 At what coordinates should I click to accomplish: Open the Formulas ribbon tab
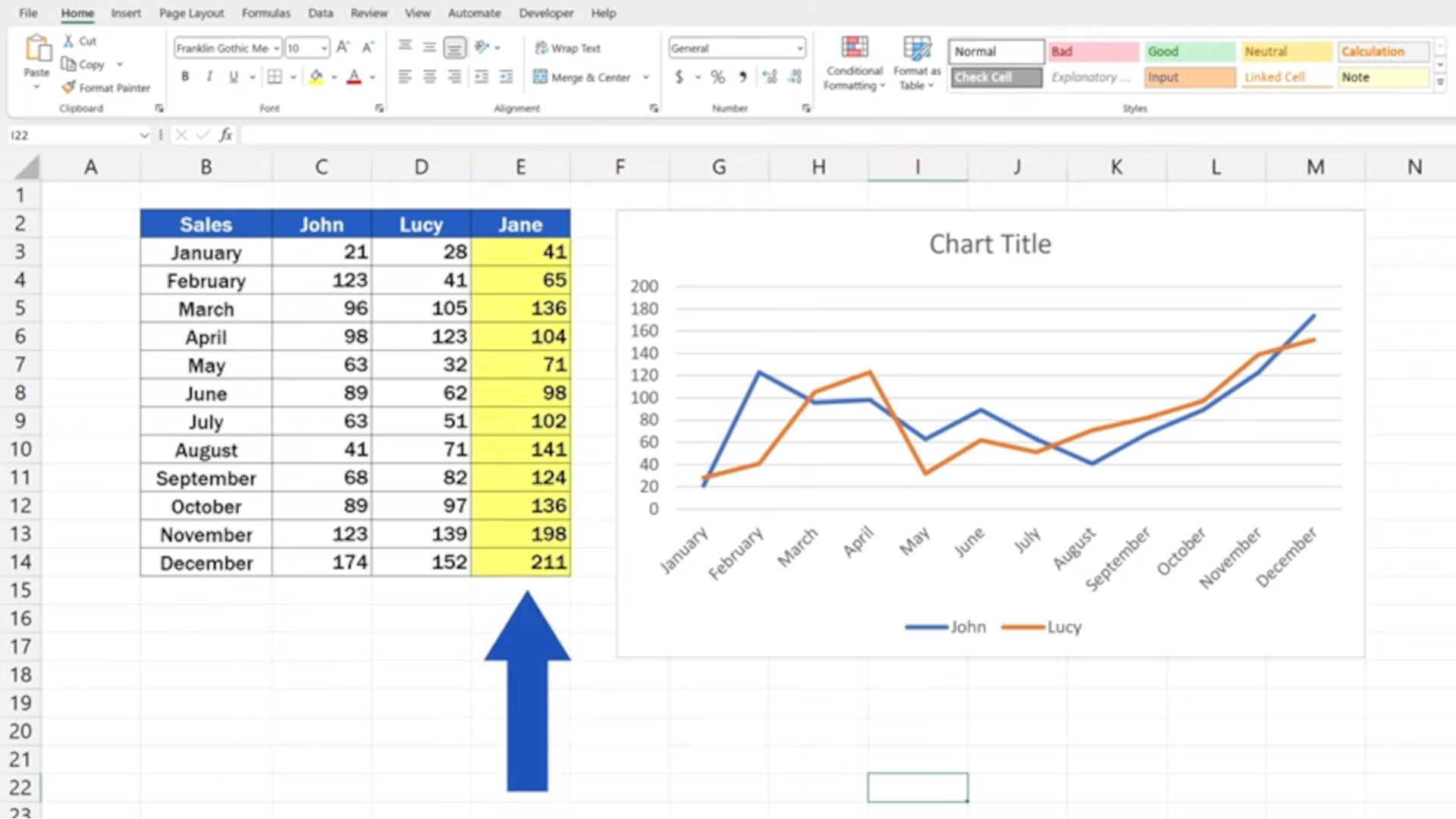[x=265, y=13]
